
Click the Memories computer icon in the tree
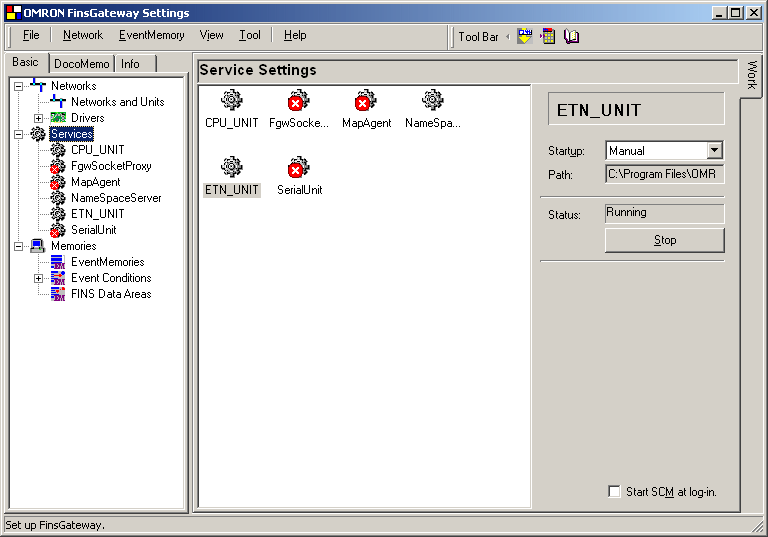tap(38, 245)
